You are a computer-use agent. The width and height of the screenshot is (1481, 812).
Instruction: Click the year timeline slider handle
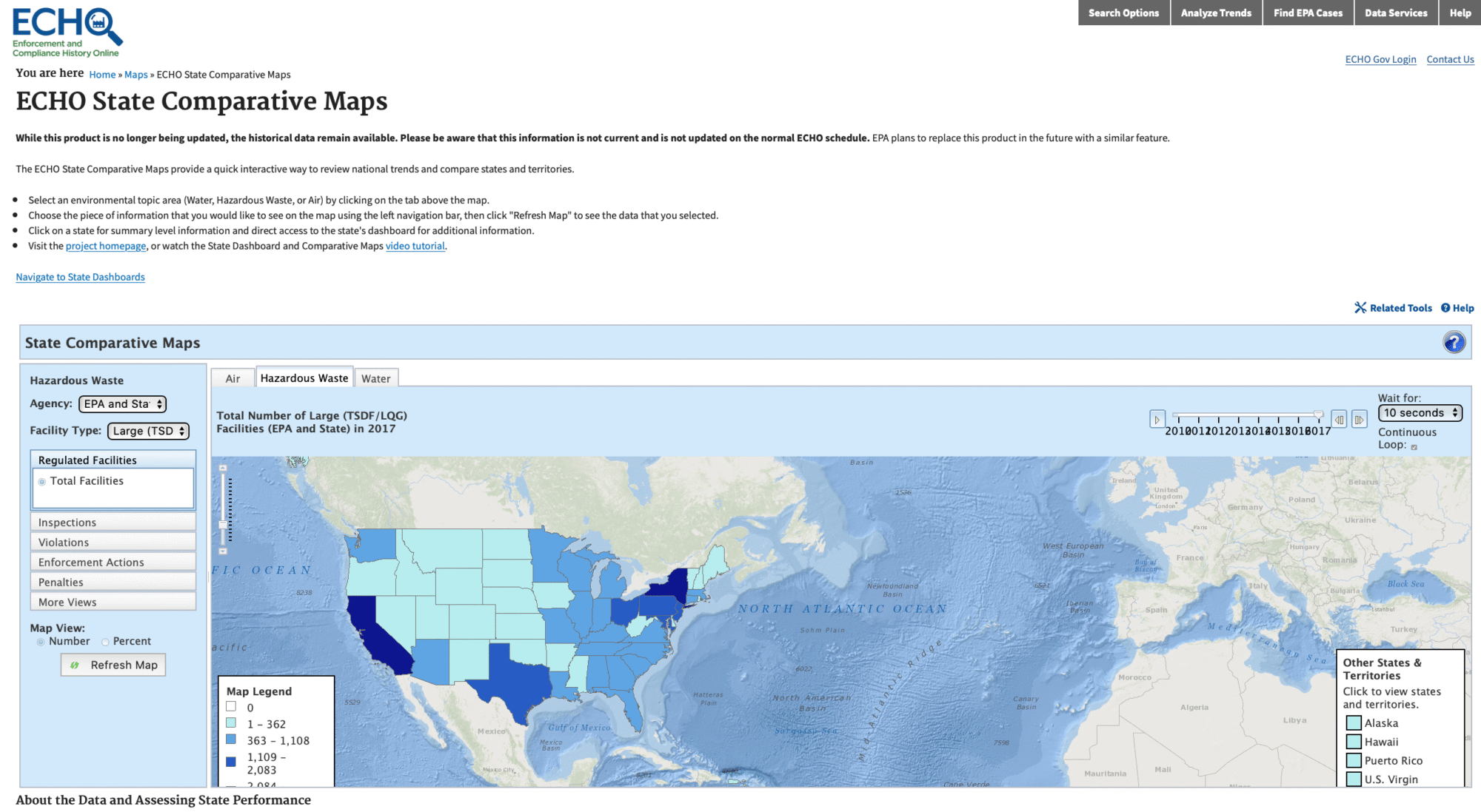[1318, 415]
